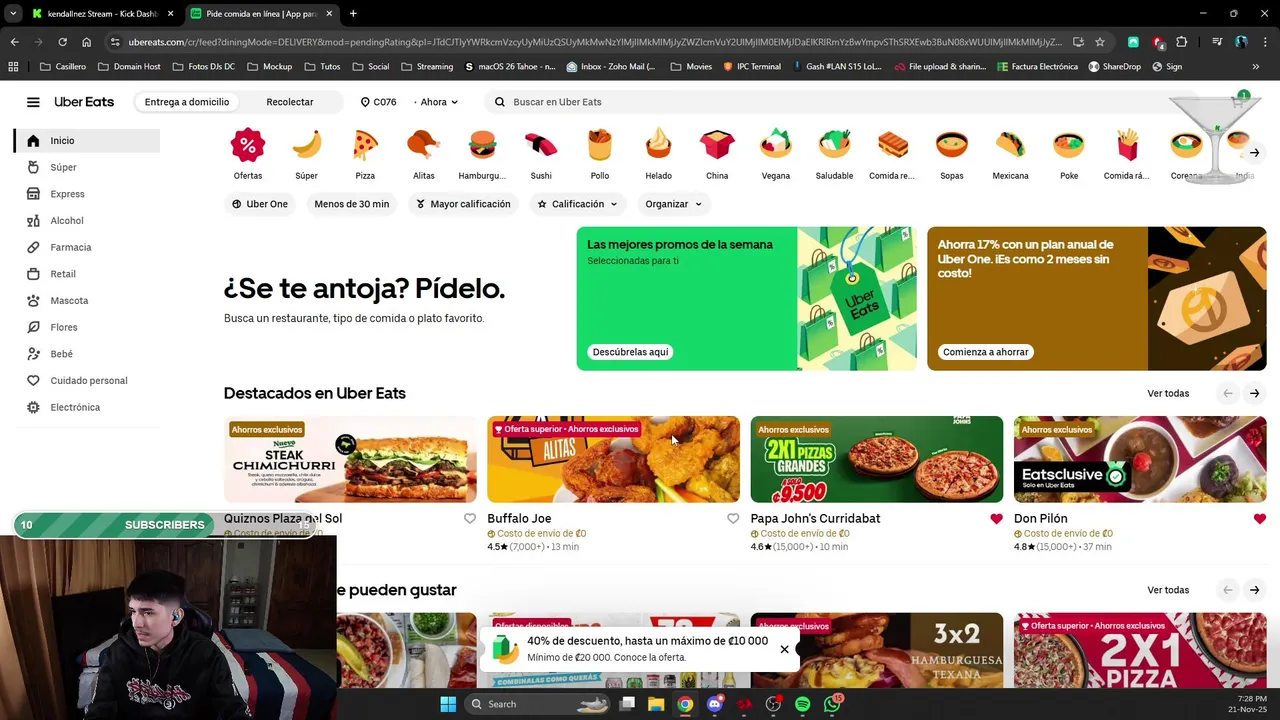Dismiss the 40% de descuento banner
Screen dimensions: 1280x720
coord(784,649)
